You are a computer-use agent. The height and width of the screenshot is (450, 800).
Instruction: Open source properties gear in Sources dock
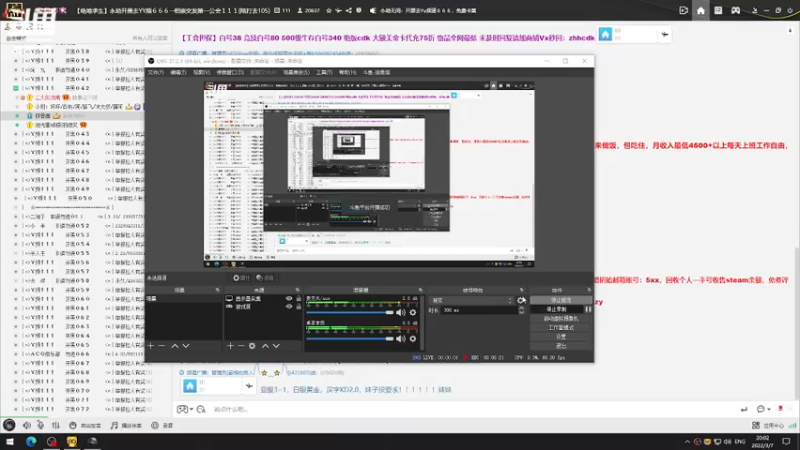pos(252,346)
